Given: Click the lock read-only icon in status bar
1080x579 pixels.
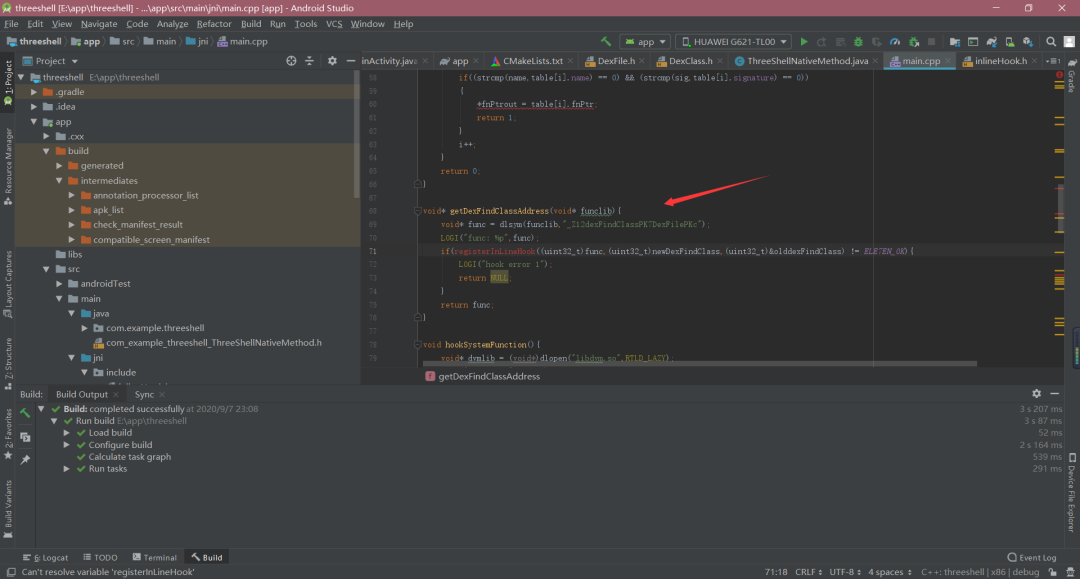Looking at the screenshot, I should [x=1052, y=572].
